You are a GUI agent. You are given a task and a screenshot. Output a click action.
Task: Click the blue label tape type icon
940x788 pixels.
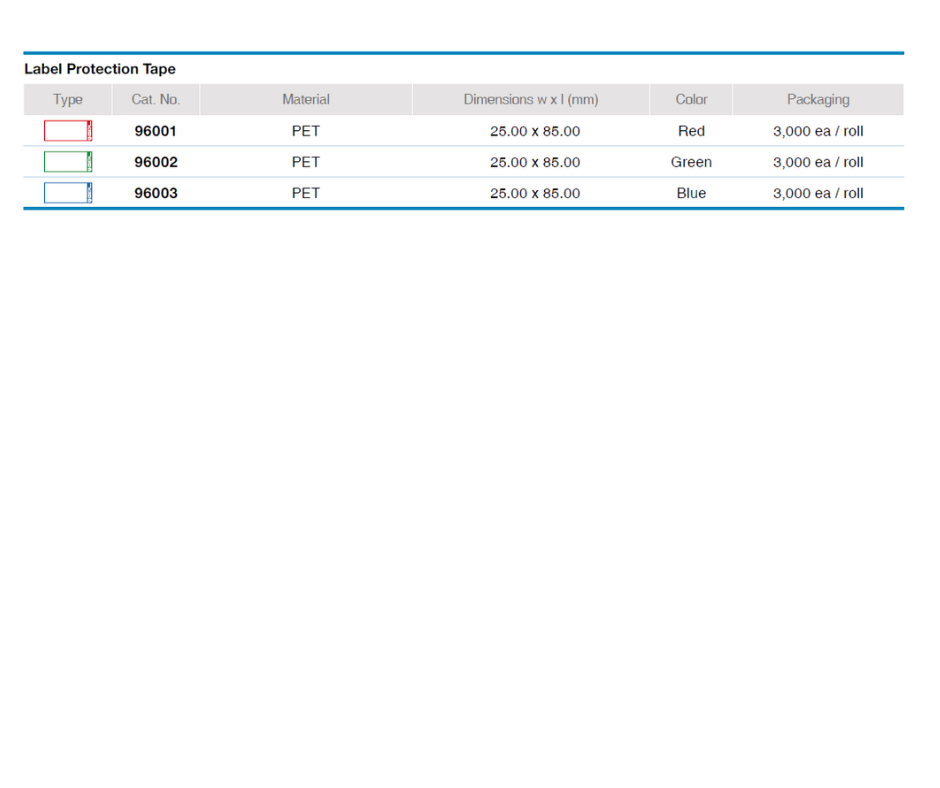click(x=68, y=193)
